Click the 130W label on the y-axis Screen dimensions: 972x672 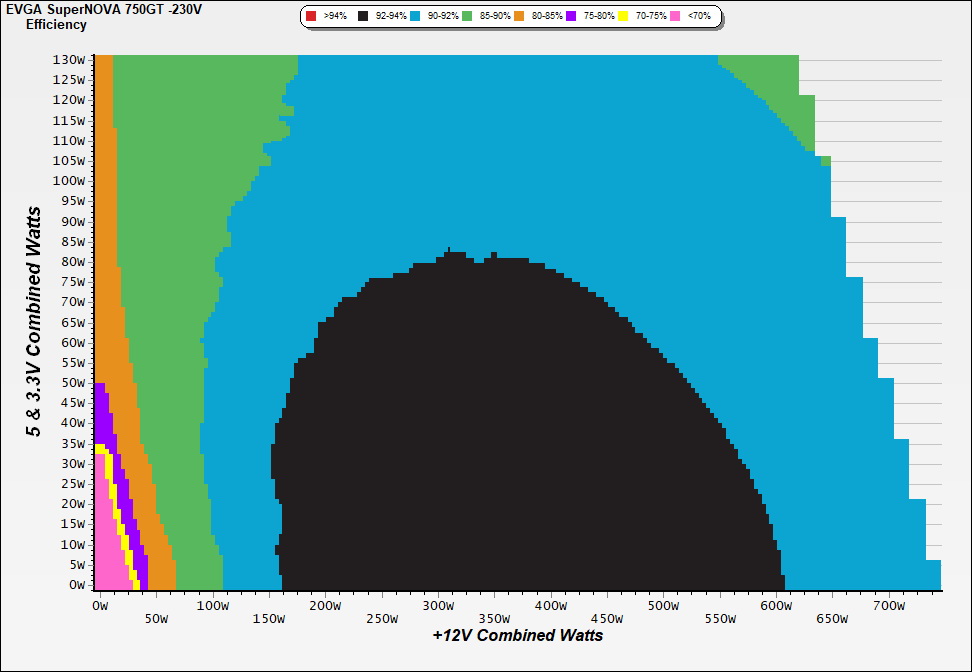pyautogui.click(x=69, y=59)
